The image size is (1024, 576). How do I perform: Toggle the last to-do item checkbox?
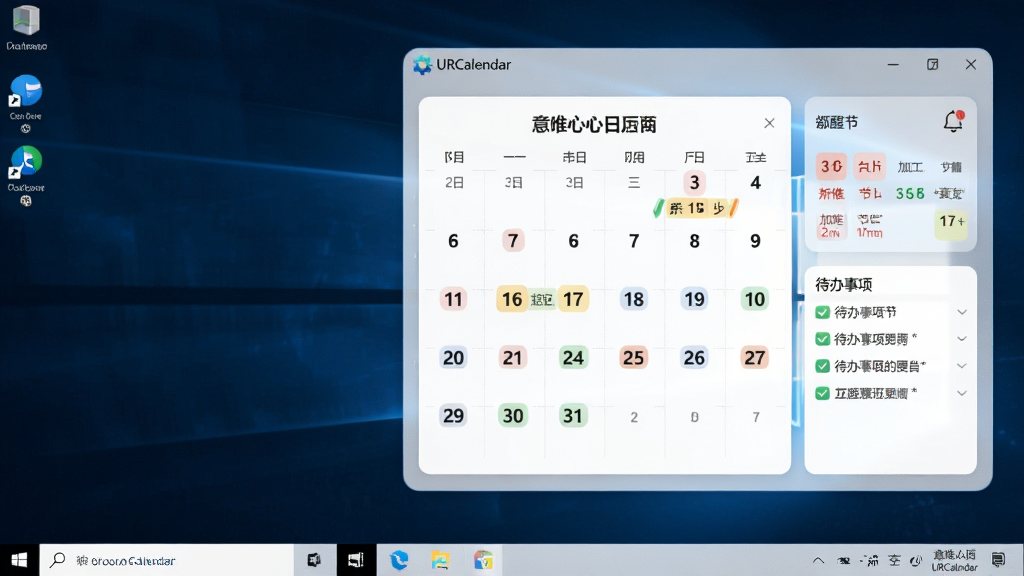tap(822, 393)
